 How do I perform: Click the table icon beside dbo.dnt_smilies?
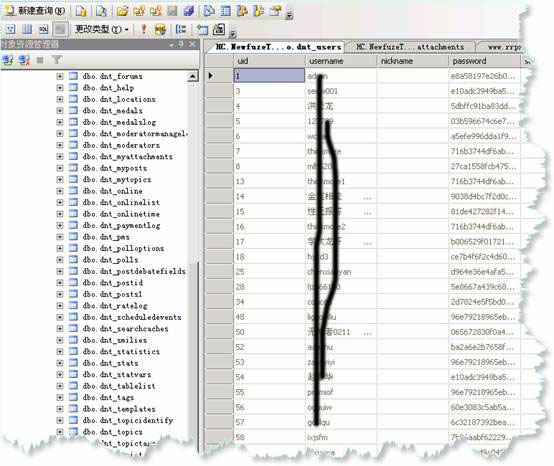coord(73,340)
